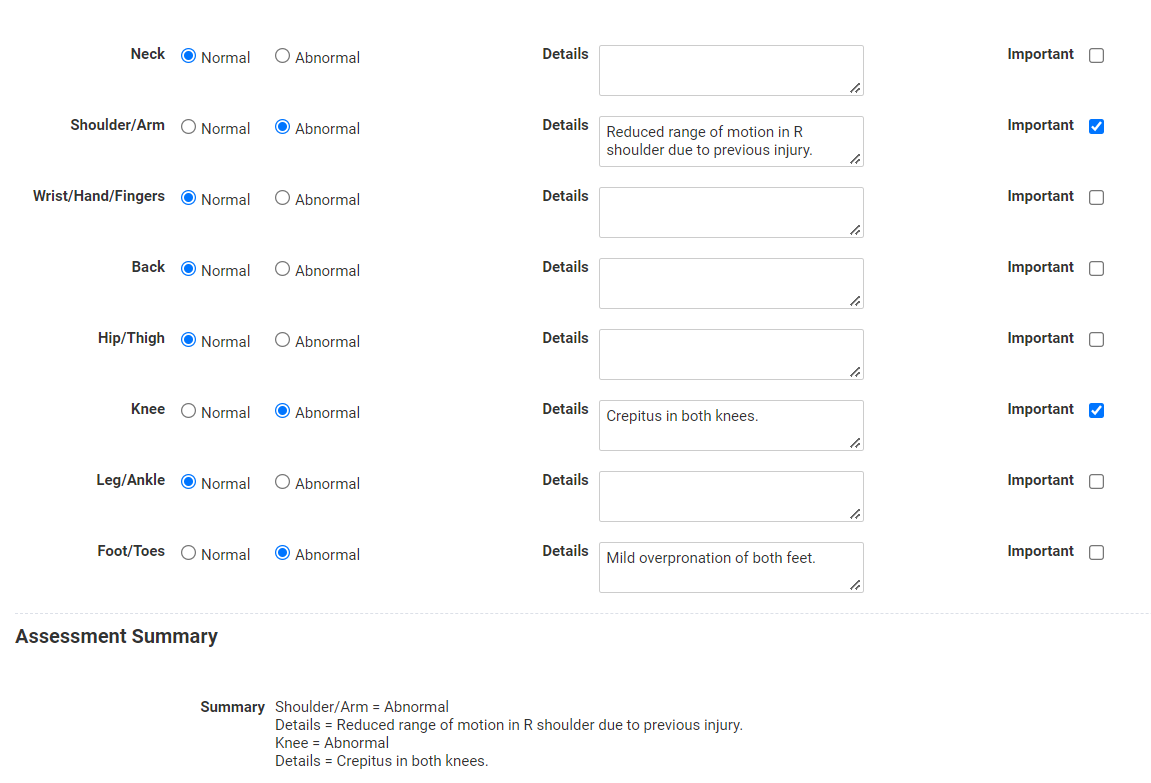This screenshot has width=1151, height=783.
Task: Select Abnormal for Neck
Action: [283, 56]
